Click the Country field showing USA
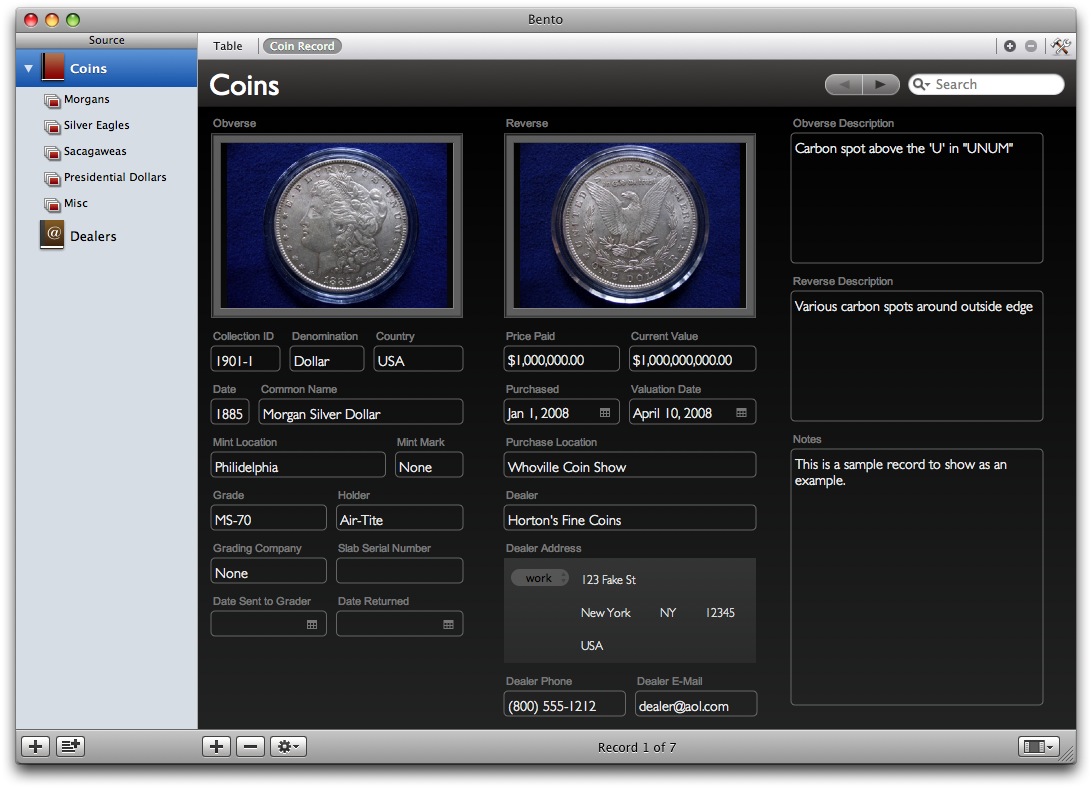 point(418,360)
